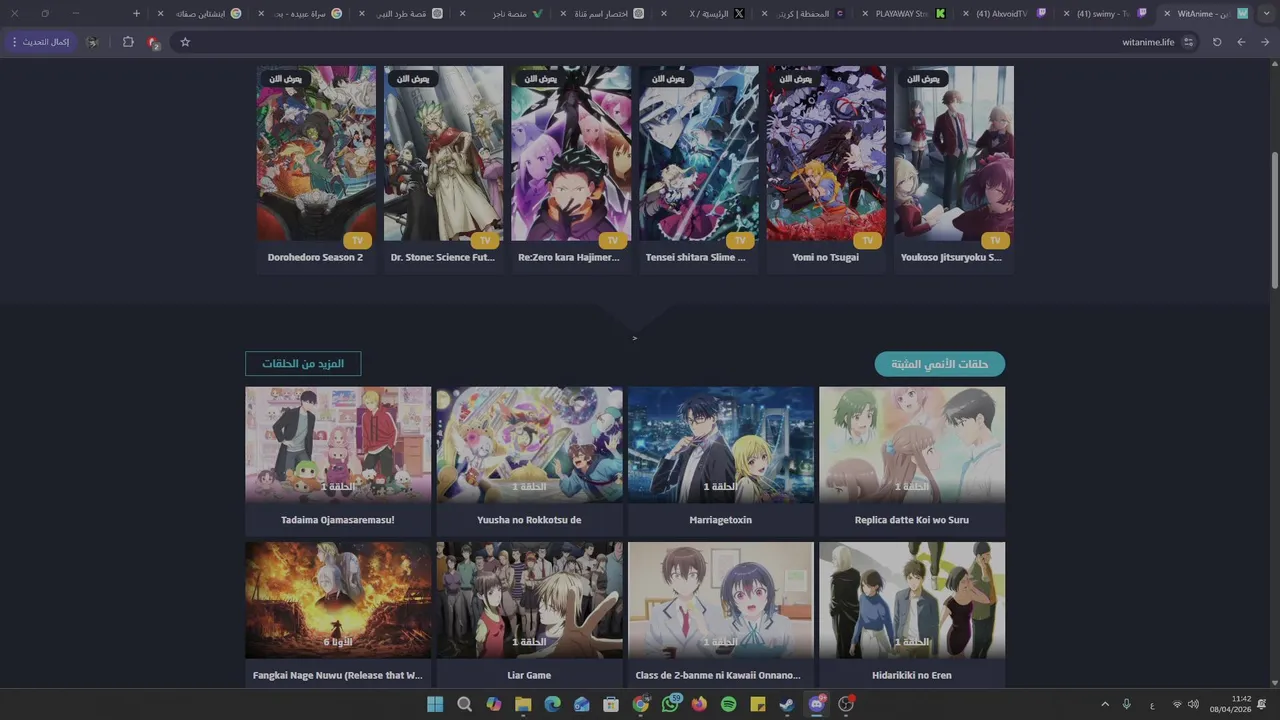
Task: Switch to the swimy Twitch tab
Action: point(1104,13)
